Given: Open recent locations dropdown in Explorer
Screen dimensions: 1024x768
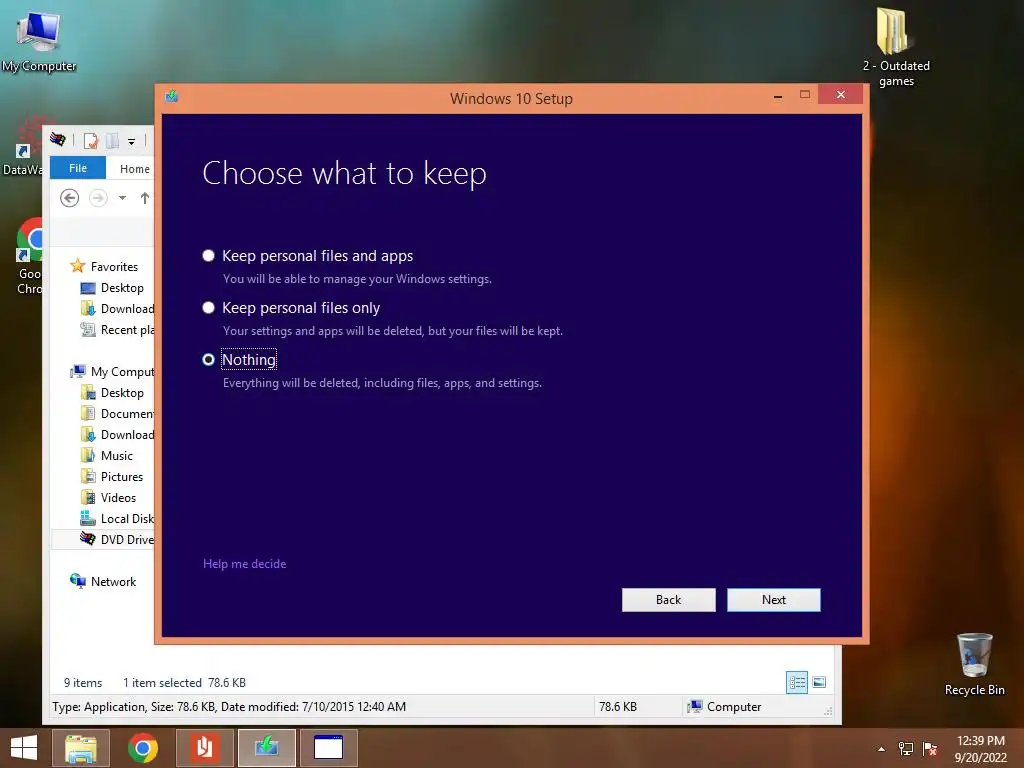Looking at the screenshot, I should (122, 197).
